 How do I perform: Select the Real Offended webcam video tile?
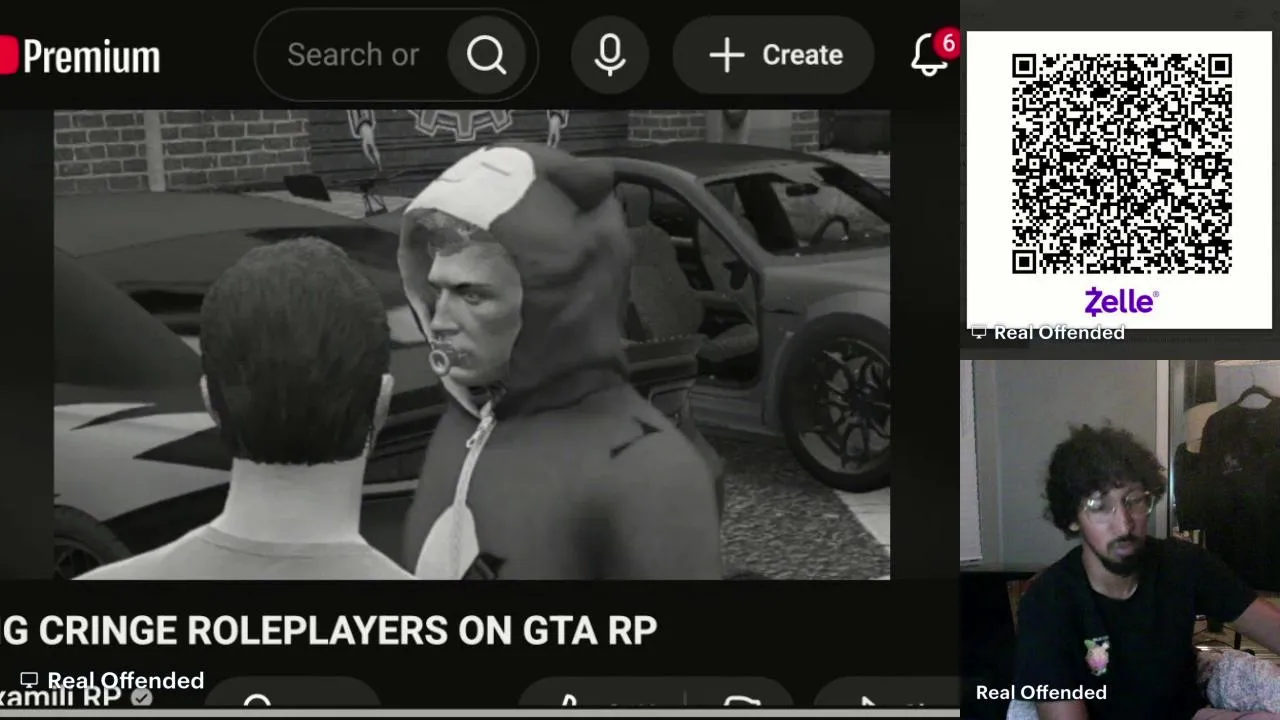(1120, 540)
